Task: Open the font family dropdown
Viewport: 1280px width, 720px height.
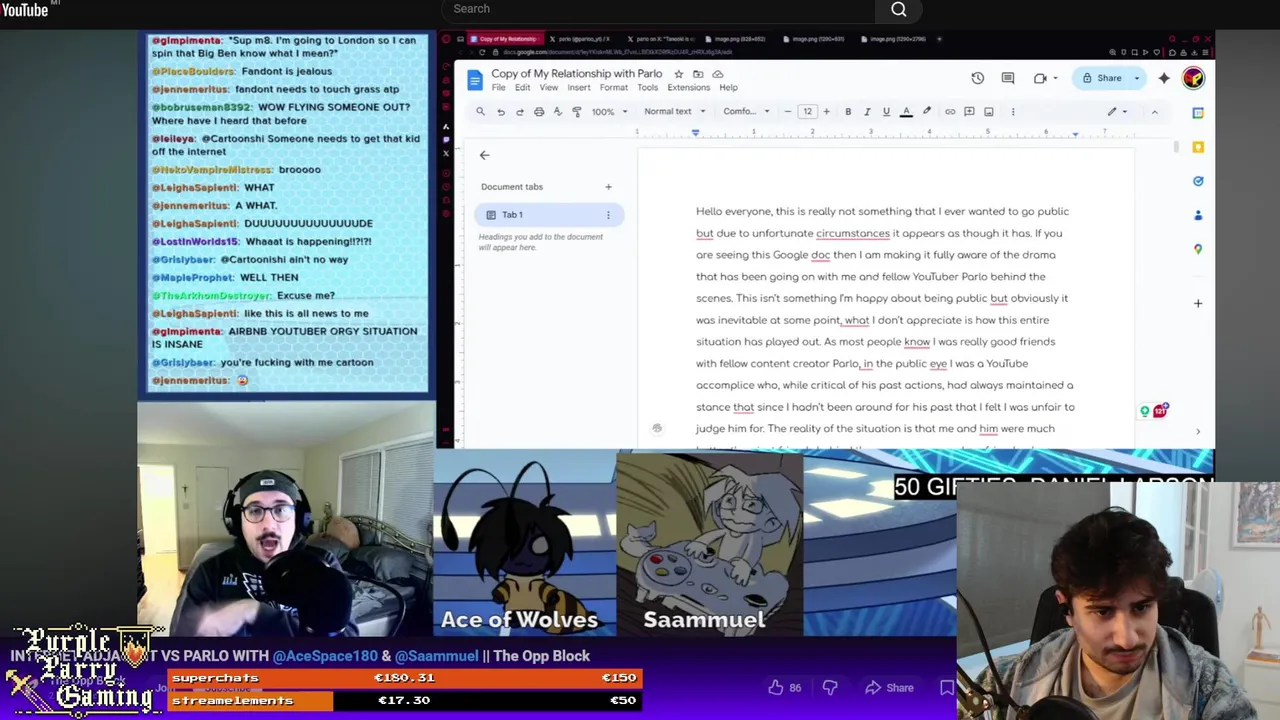Action: click(x=746, y=112)
